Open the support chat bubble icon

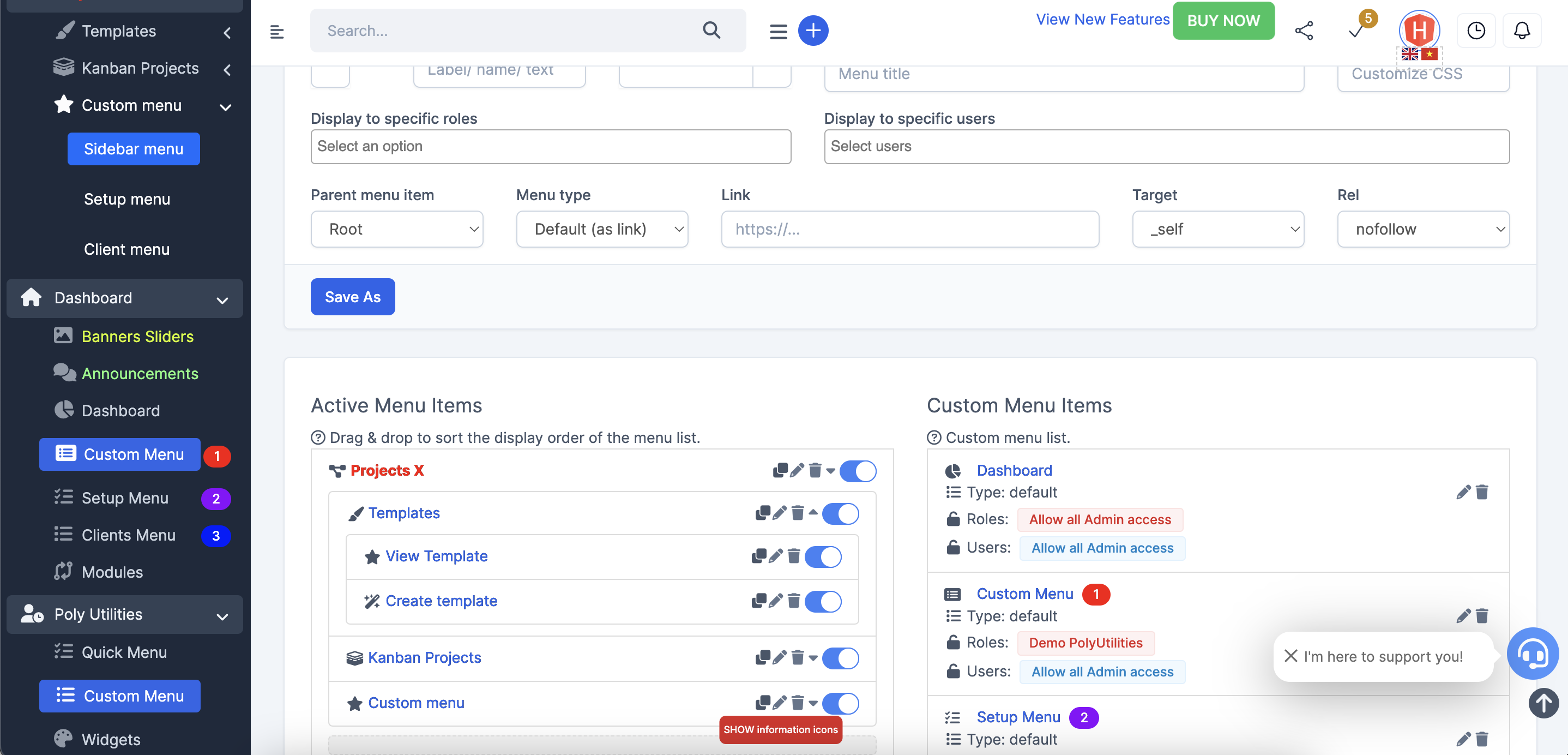point(1533,654)
